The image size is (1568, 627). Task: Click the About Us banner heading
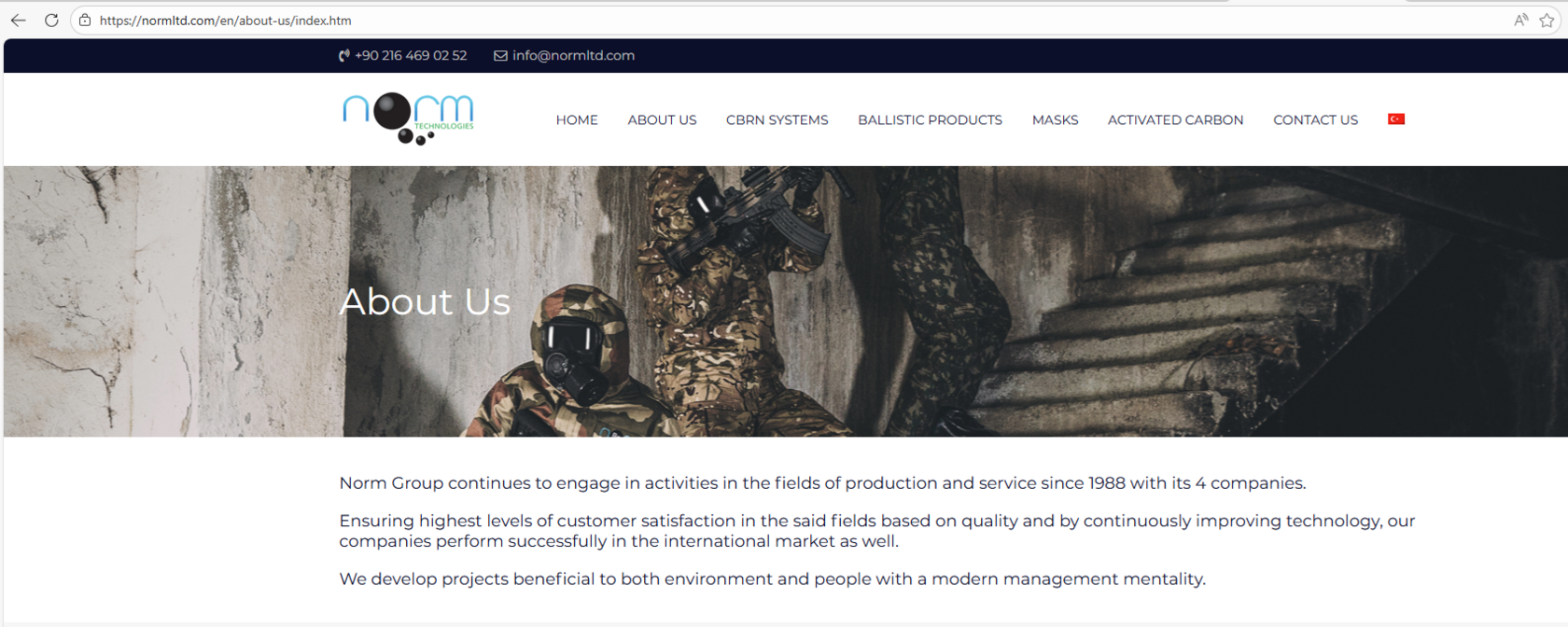click(426, 301)
